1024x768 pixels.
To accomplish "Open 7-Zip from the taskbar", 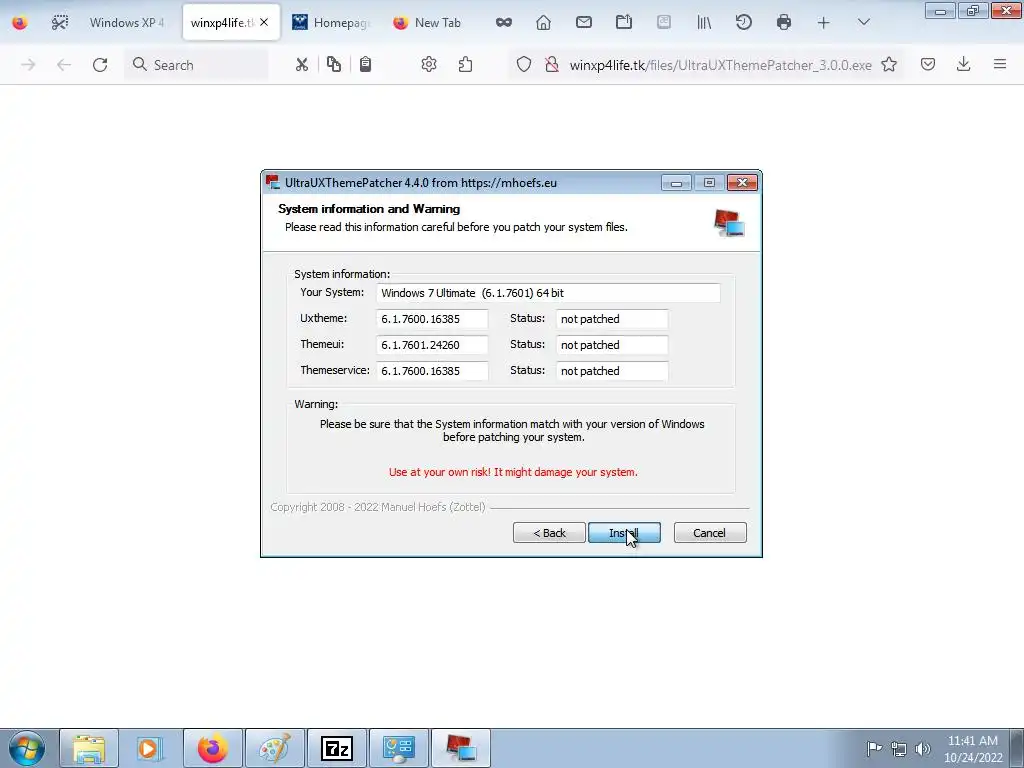I will 337,748.
